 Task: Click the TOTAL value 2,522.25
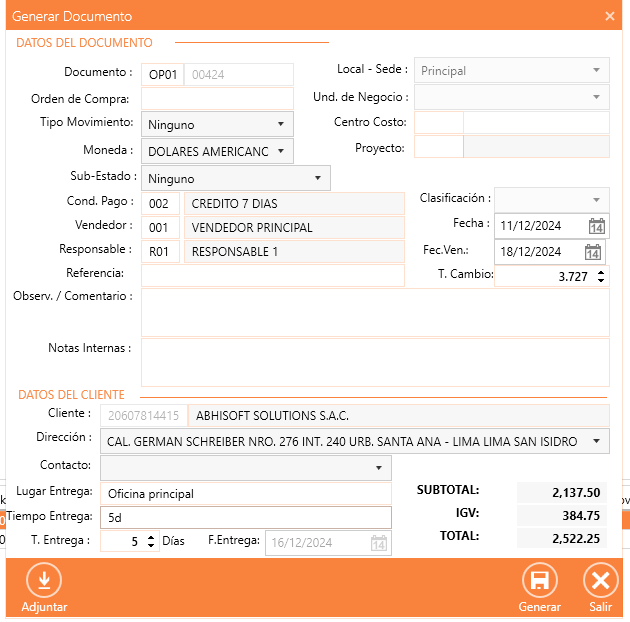[562, 538]
